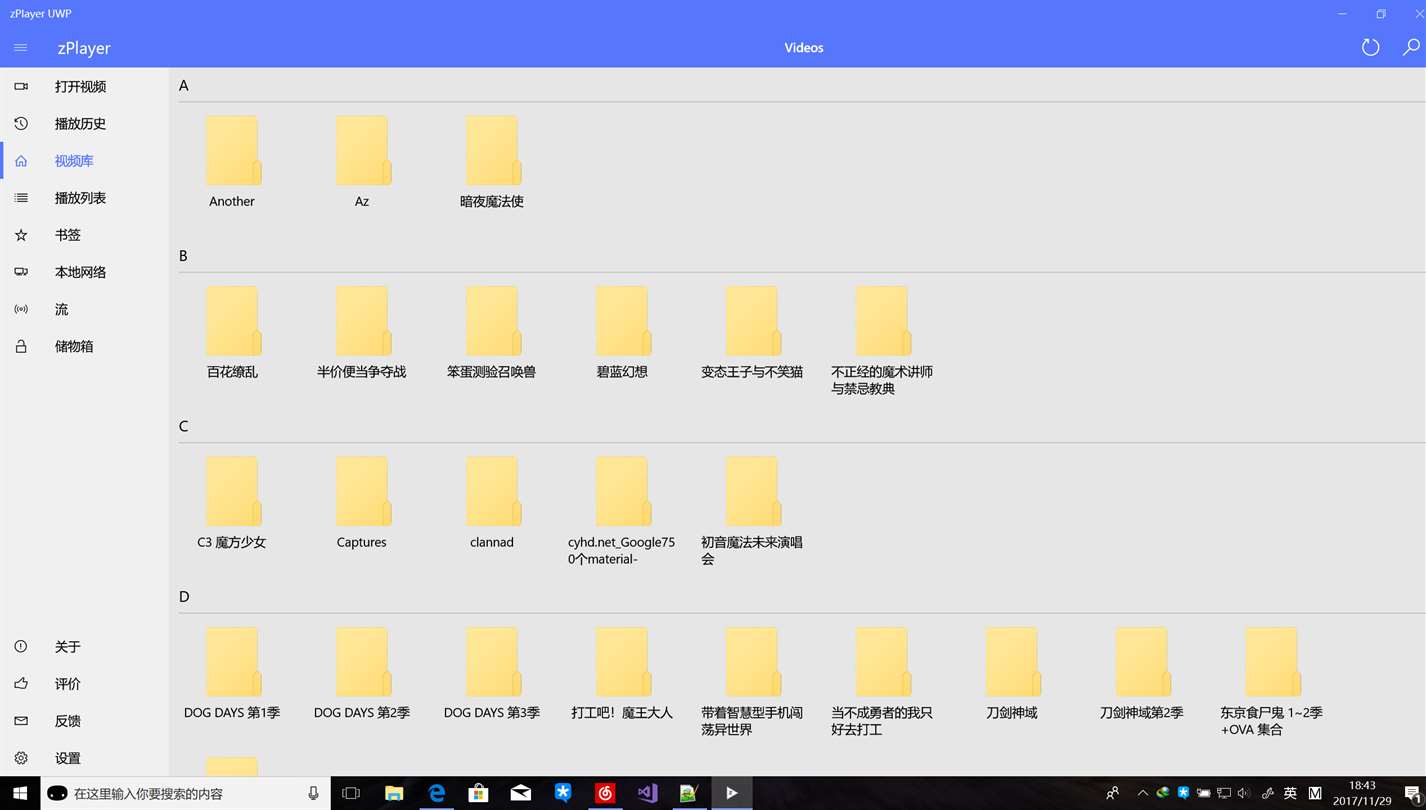Go to 视频库 in sidebar
Screen dimensions: 1426x810
(x=85, y=161)
